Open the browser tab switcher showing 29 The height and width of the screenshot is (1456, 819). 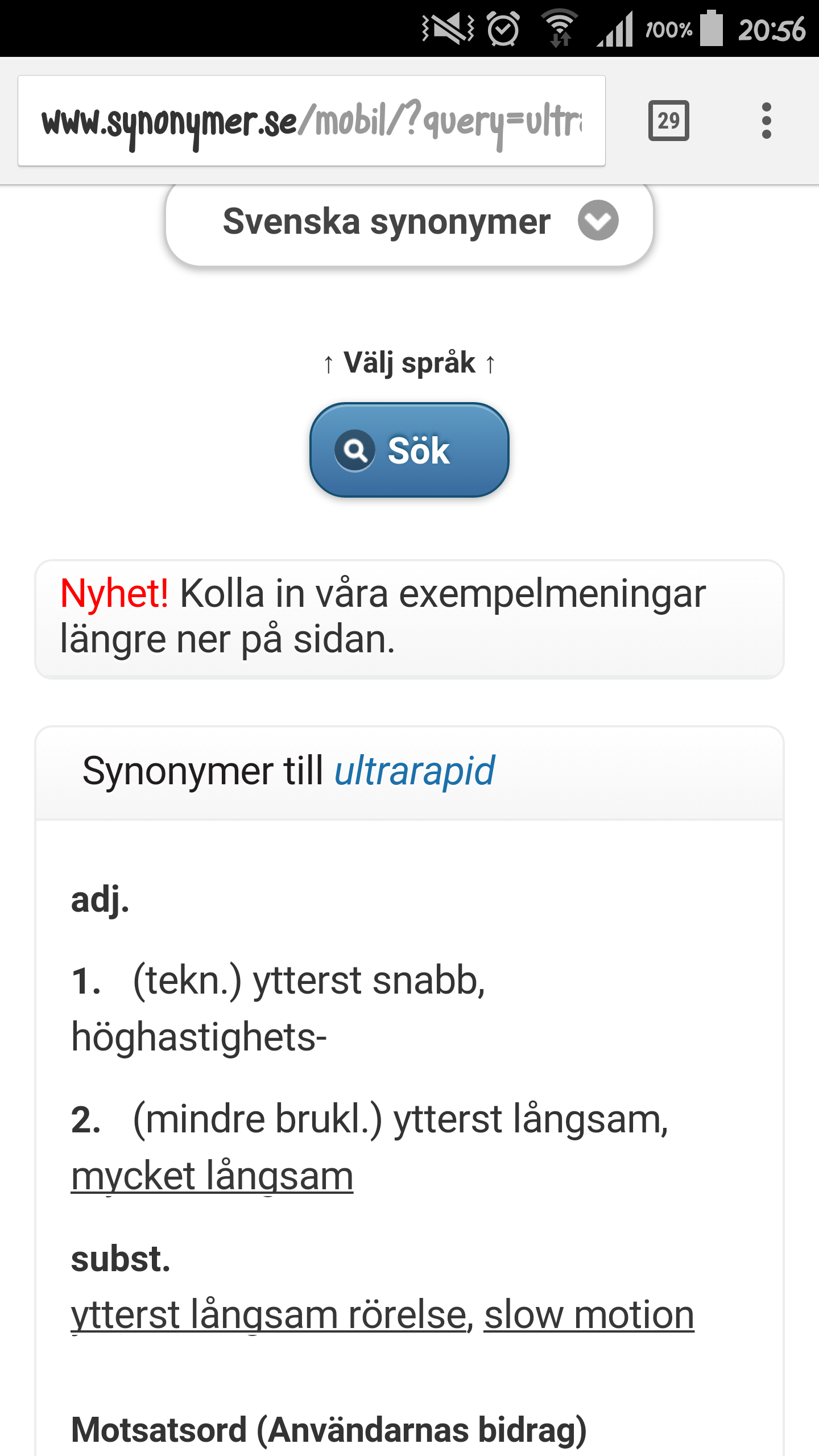pyautogui.click(x=668, y=121)
